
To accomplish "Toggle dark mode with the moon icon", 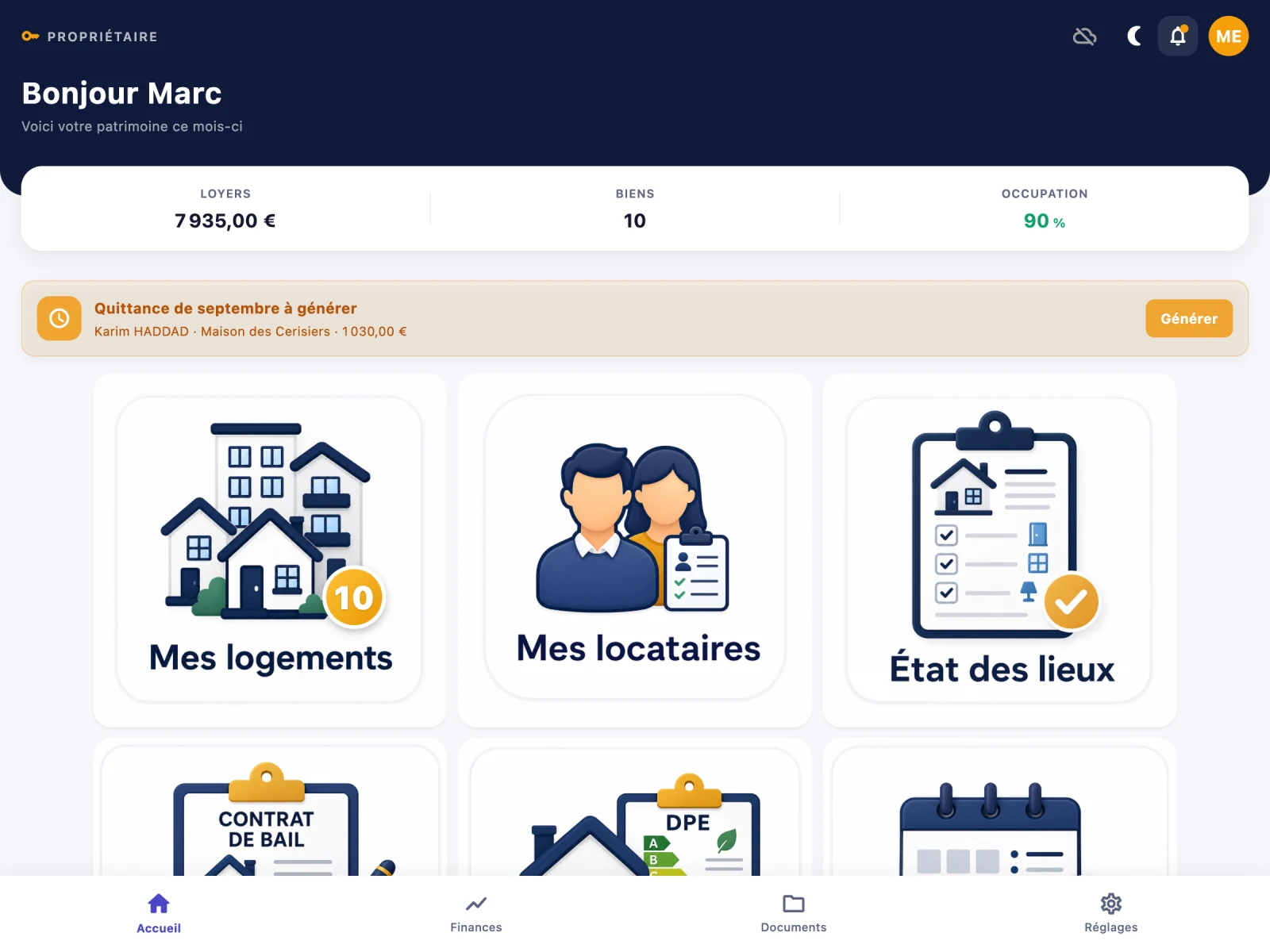I will pyautogui.click(x=1134, y=36).
